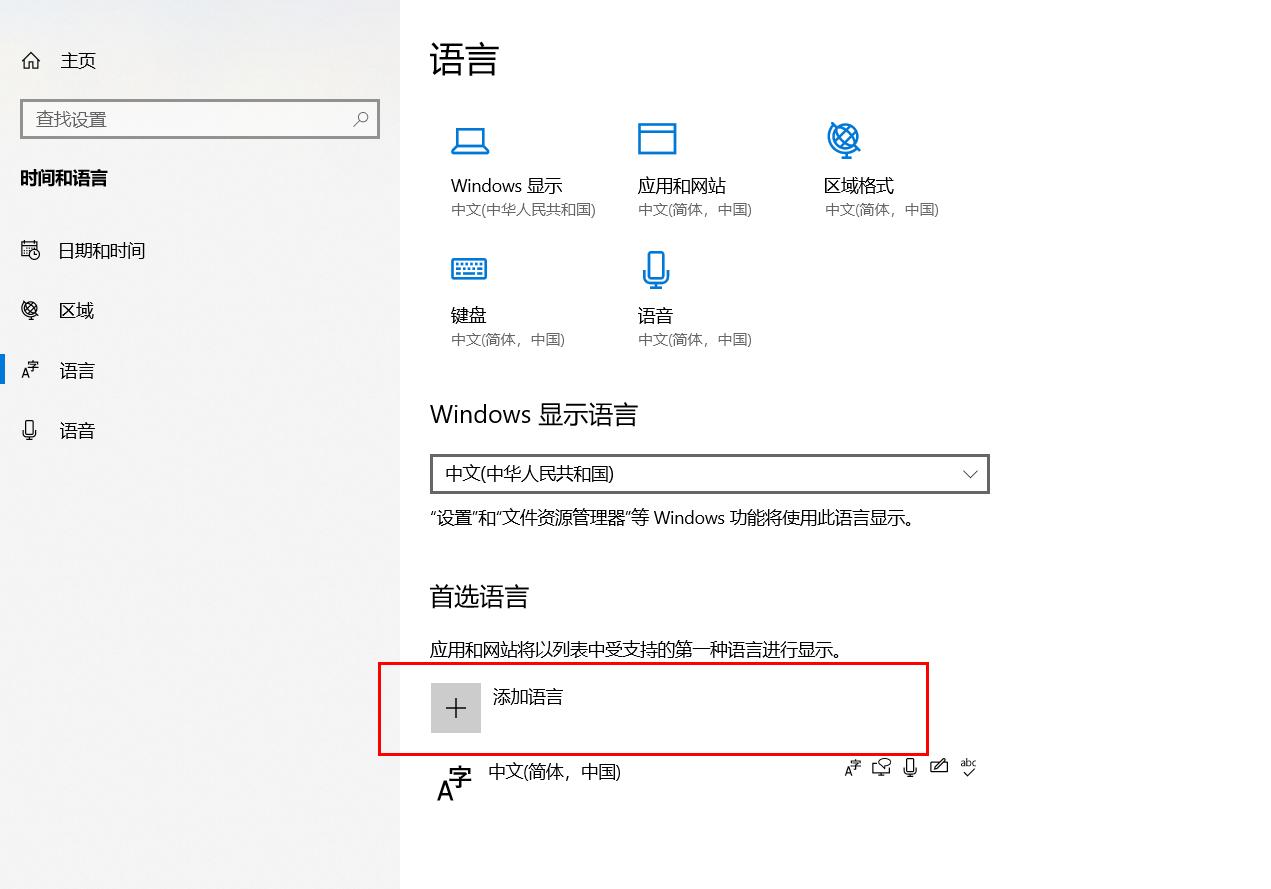1271x889 pixels.
Task: Click the 日期和时间 sidebar icon
Action: coord(30,250)
